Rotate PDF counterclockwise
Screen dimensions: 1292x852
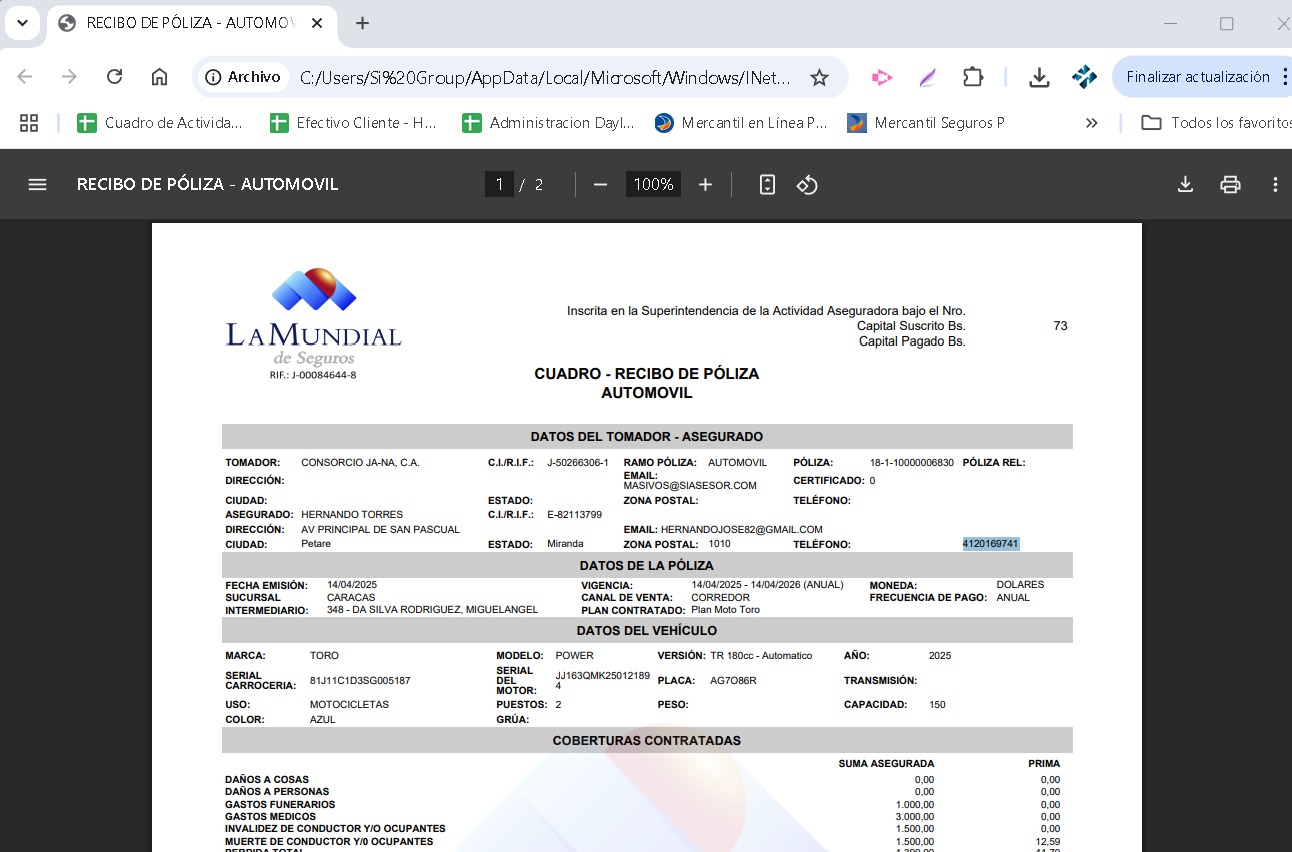807,184
